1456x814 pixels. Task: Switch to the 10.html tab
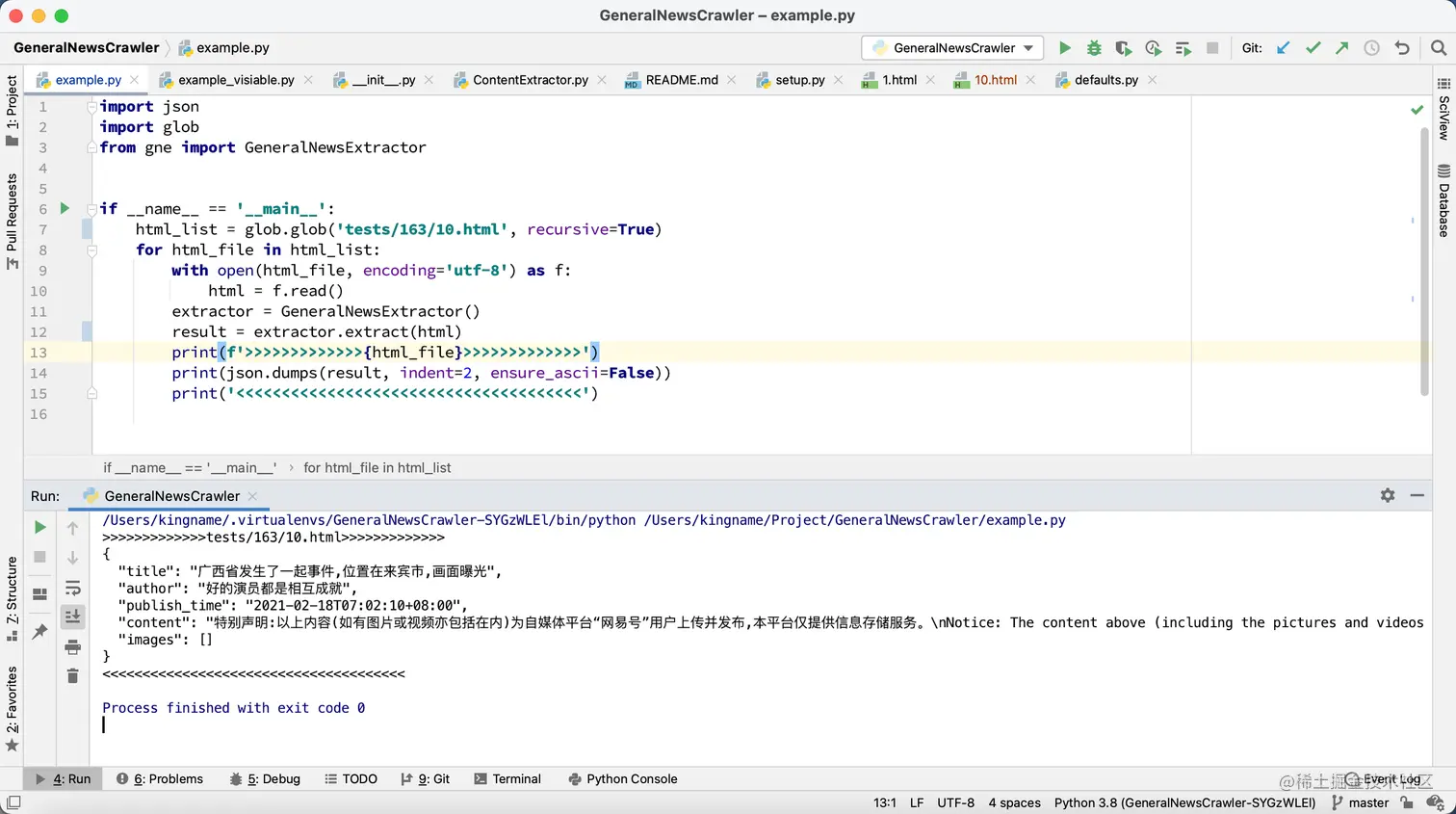[x=995, y=80]
